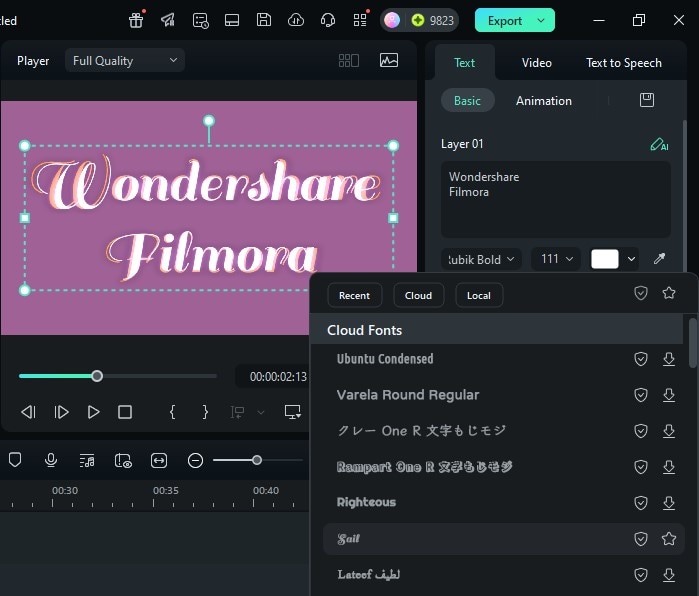This screenshot has width=699, height=596.
Task: Click the marker shield icon above timeline
Action: pyautogui.click(x=15, y=460)
